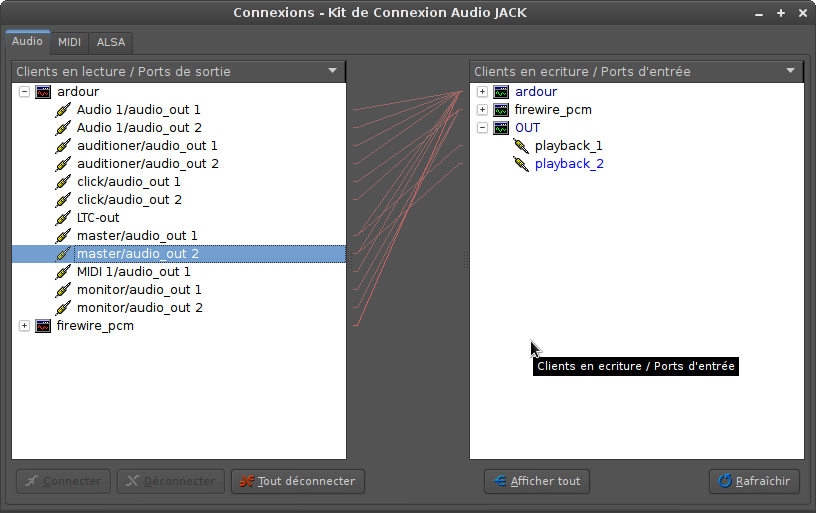Screen dimensions: 816x513
Task: Click the plug icon beside auditioner/audio_out 2
Action: [x=63, y=164]
